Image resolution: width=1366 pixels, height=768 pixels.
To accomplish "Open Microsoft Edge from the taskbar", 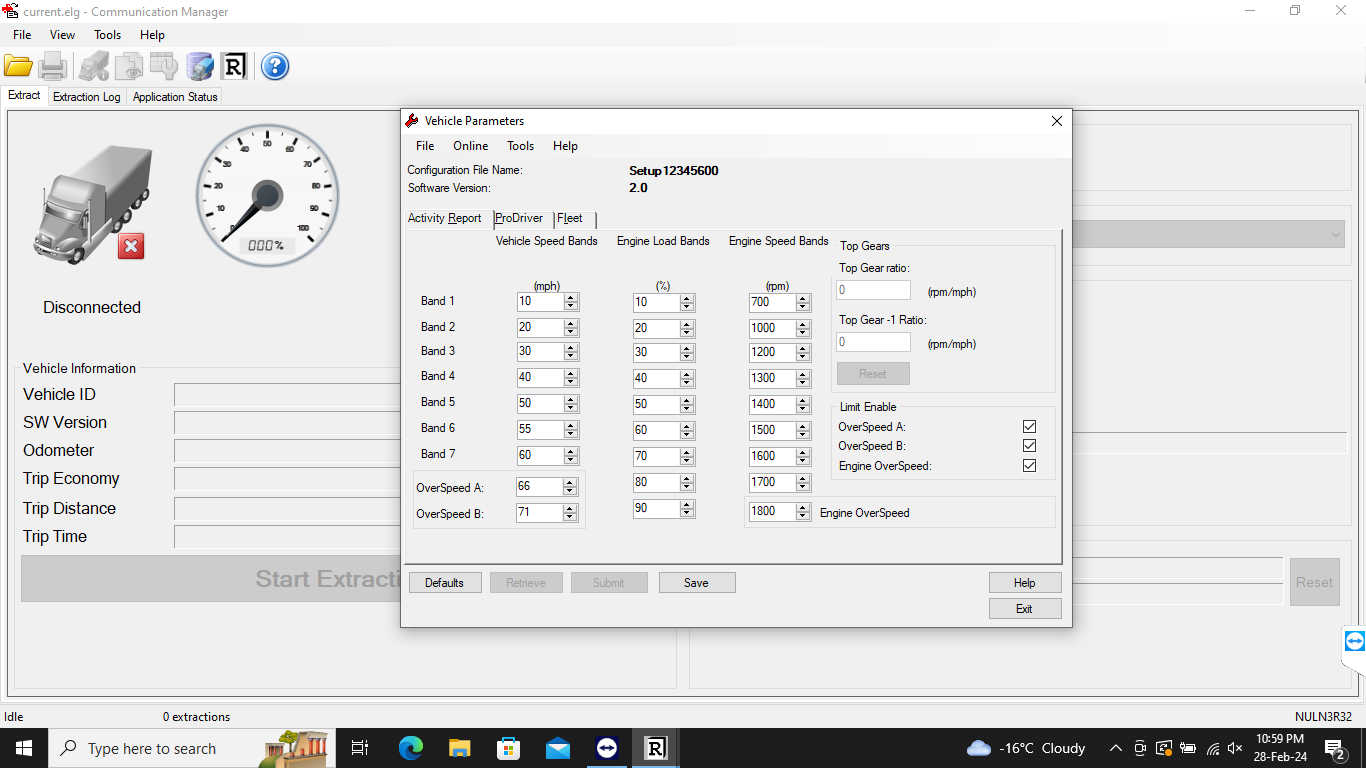I will (411, 748).
